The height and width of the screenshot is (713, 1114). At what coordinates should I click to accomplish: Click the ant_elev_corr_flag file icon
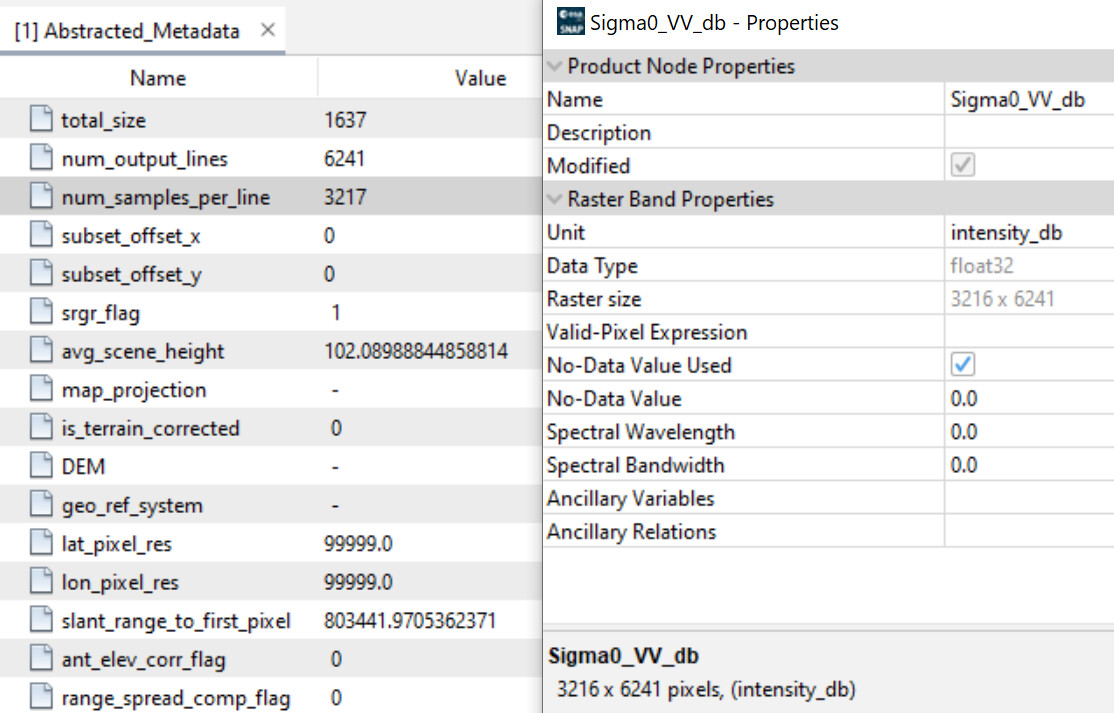coord(41,658)
